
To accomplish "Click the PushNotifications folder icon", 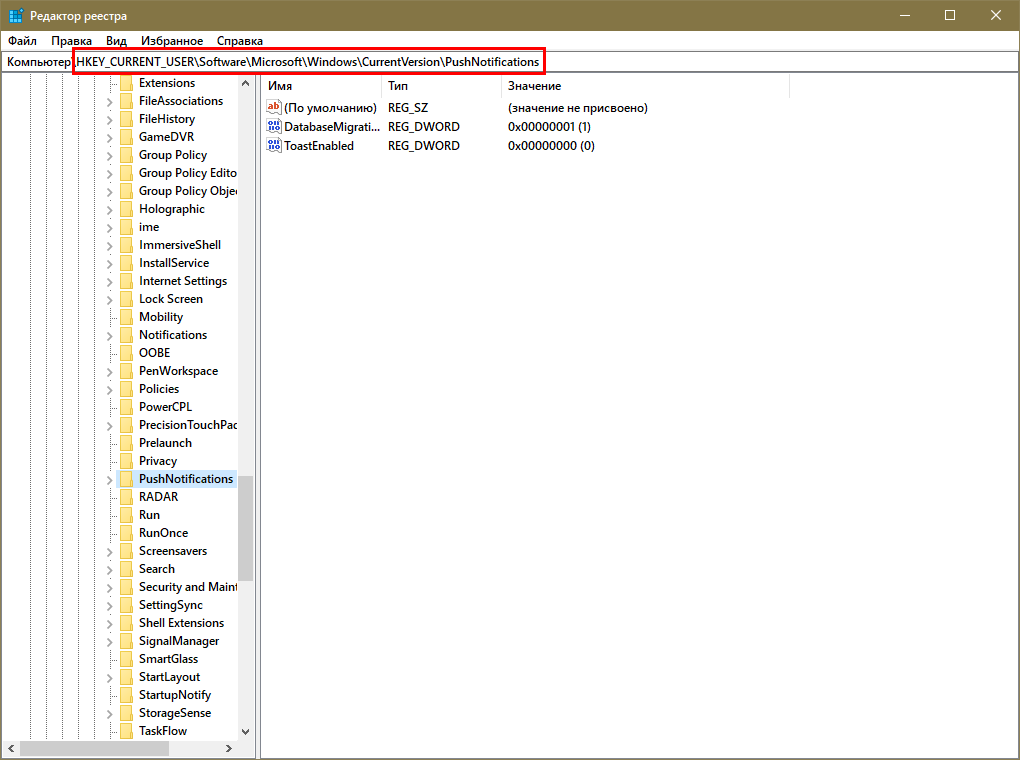I will [x=126, y=479].
